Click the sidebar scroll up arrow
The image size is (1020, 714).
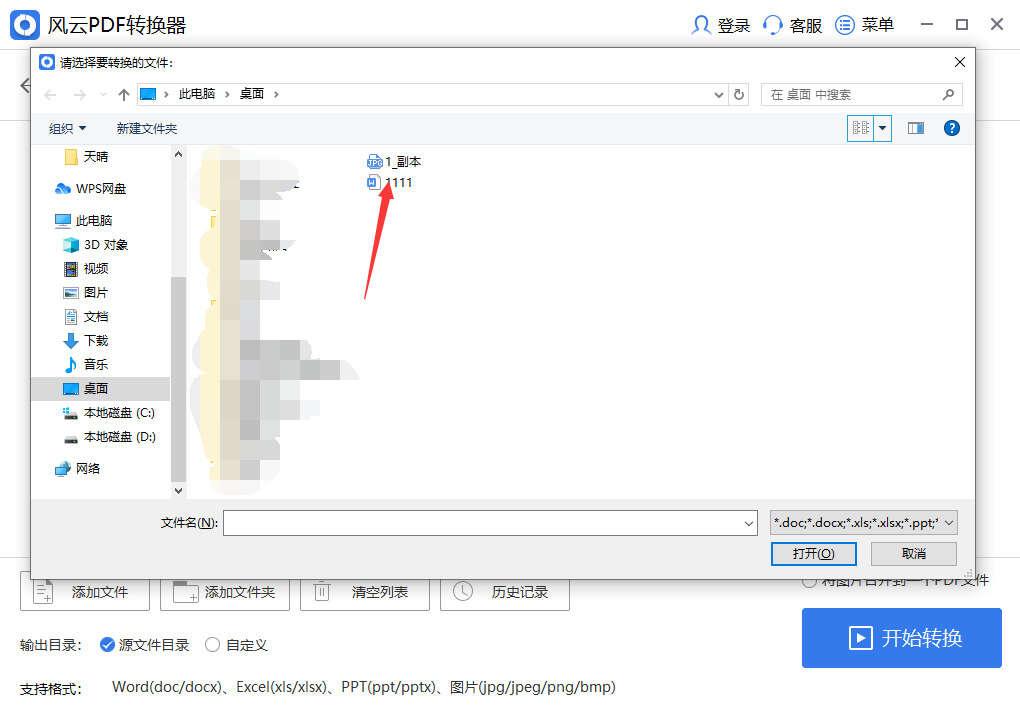178,155
